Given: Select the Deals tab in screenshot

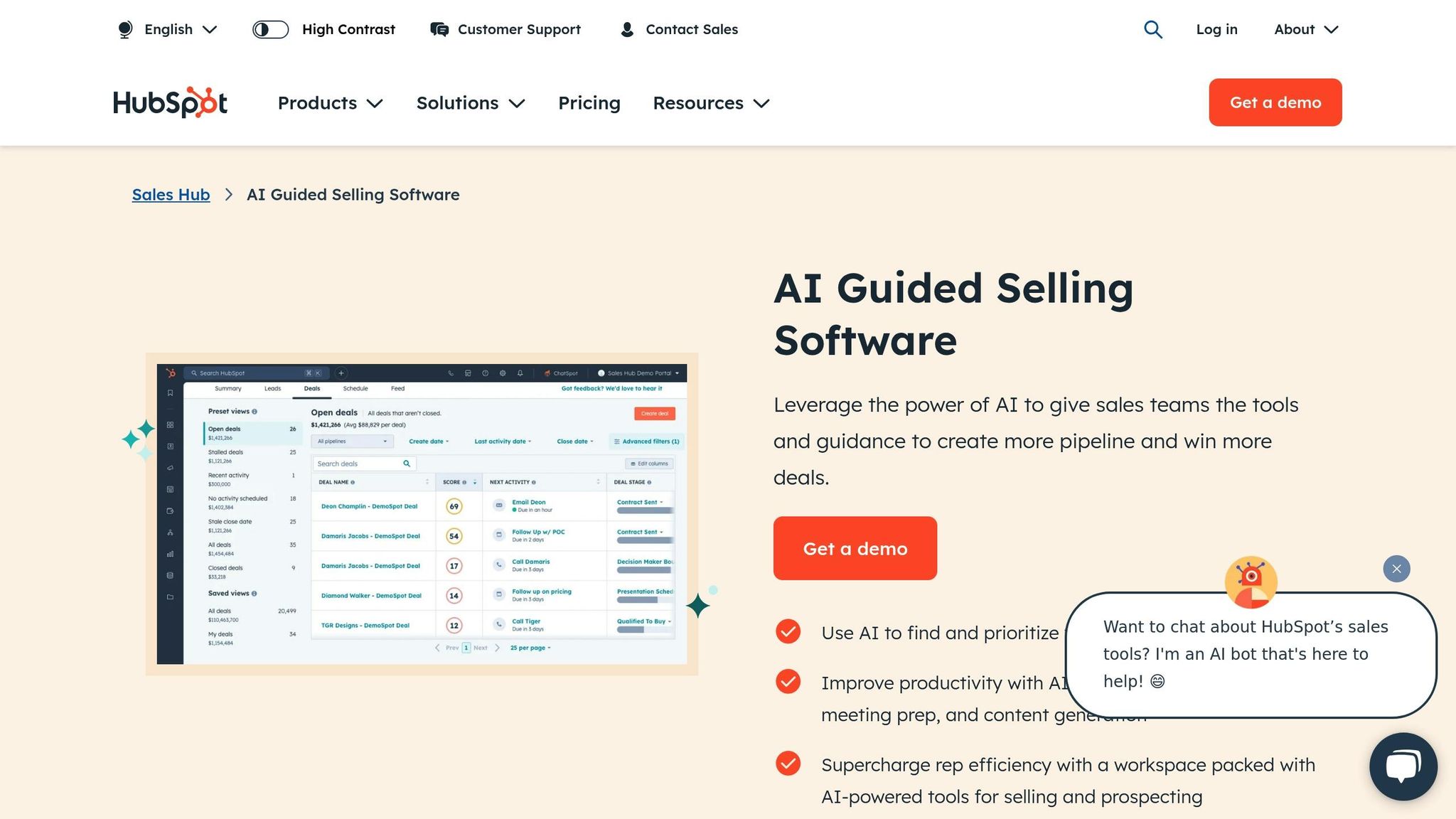Looking at the screenshot, I should point(312,389).
